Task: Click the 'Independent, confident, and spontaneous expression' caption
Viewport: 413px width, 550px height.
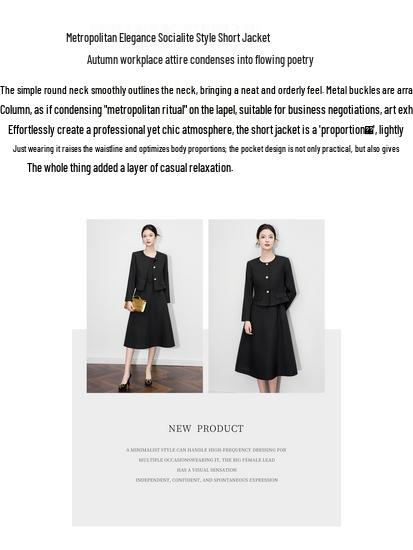Action: (x=207, y=480)
